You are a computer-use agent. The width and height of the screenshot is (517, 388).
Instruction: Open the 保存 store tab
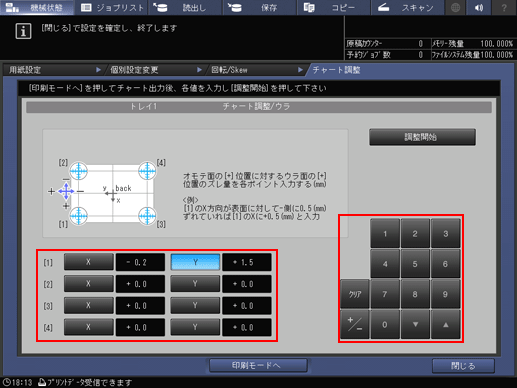[259, 7]
